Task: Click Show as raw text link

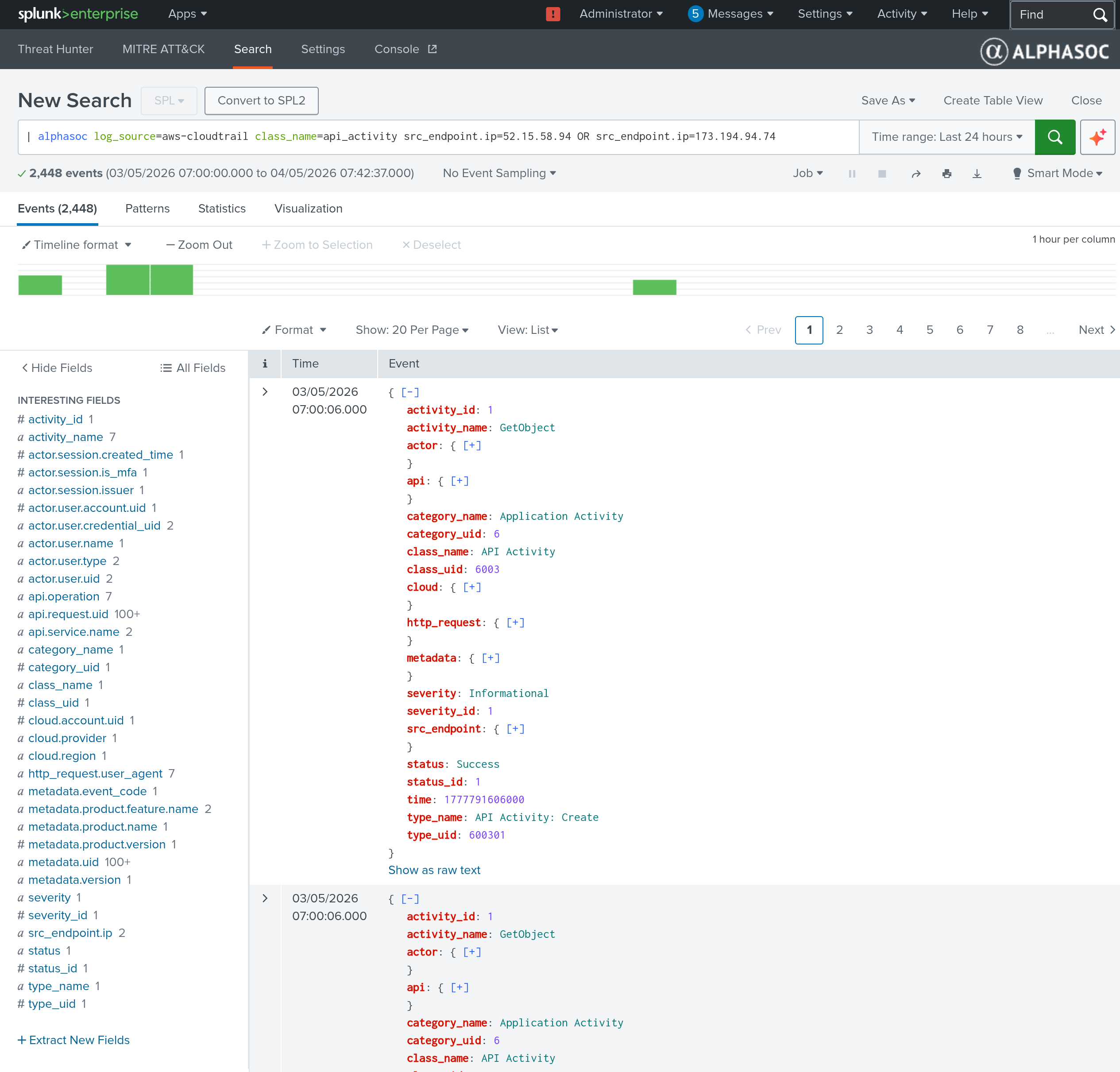Action: [434, 870]
